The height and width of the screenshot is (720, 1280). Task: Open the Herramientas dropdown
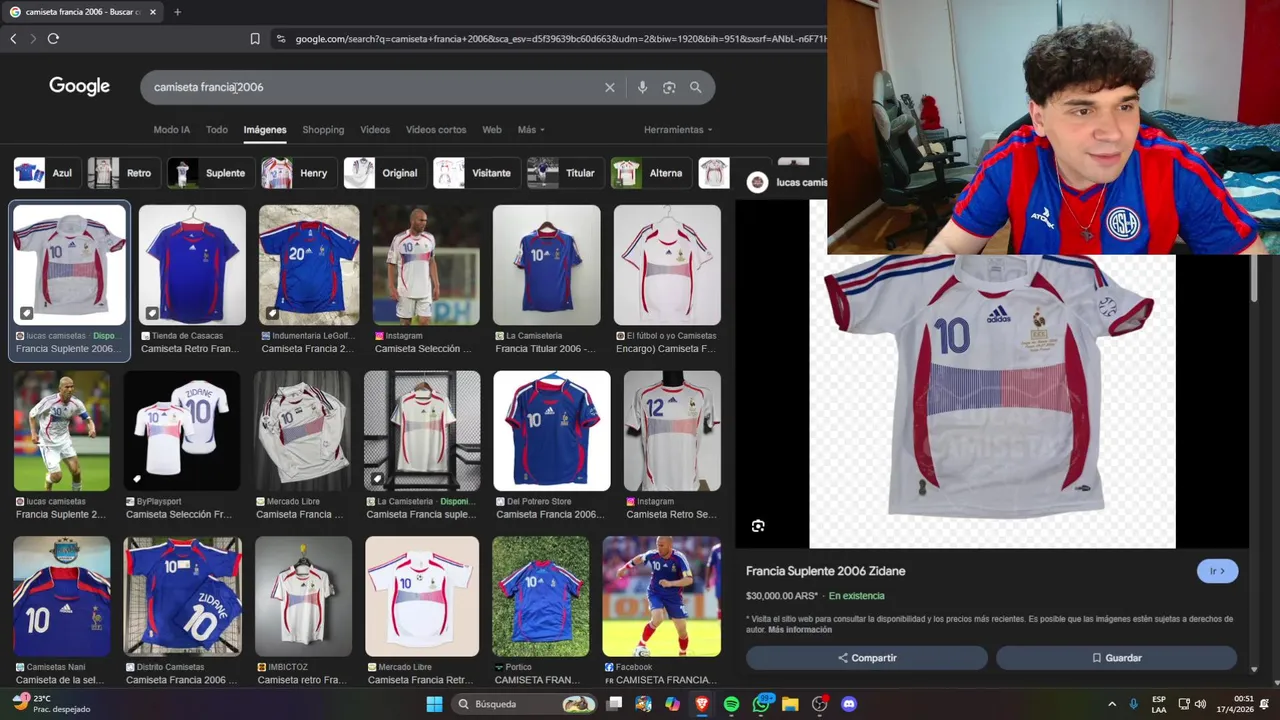pos(678,130)
